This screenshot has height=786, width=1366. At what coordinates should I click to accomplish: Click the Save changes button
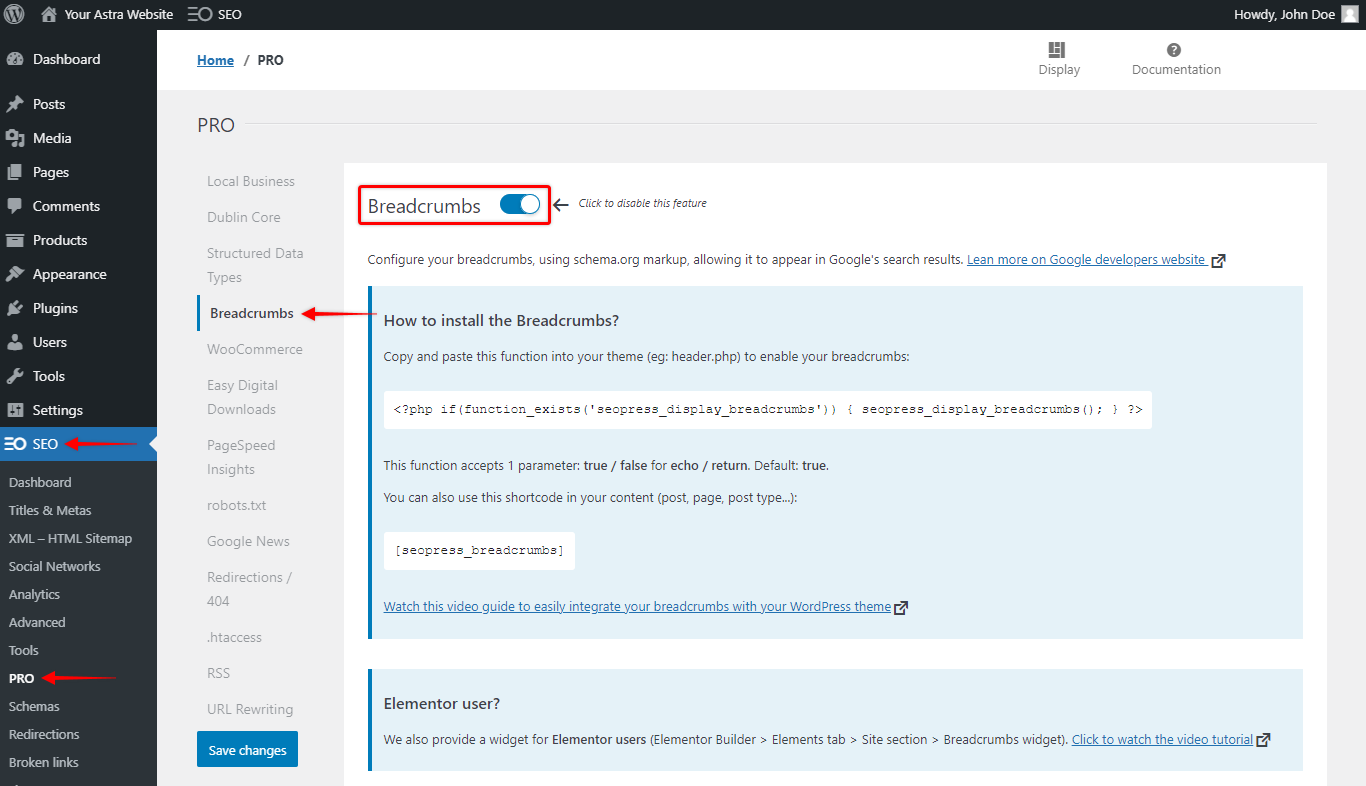pyautogui.click(x=247, y=748)
